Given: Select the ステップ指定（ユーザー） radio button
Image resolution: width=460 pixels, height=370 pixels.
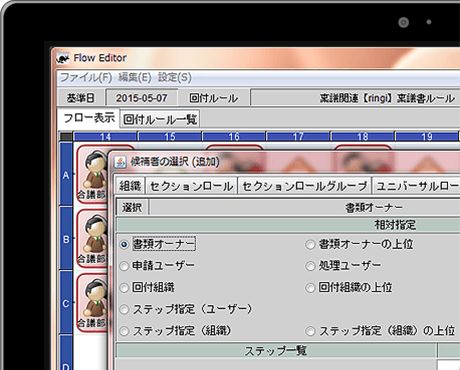Looking at the screenshot, I should click(124, 309).
